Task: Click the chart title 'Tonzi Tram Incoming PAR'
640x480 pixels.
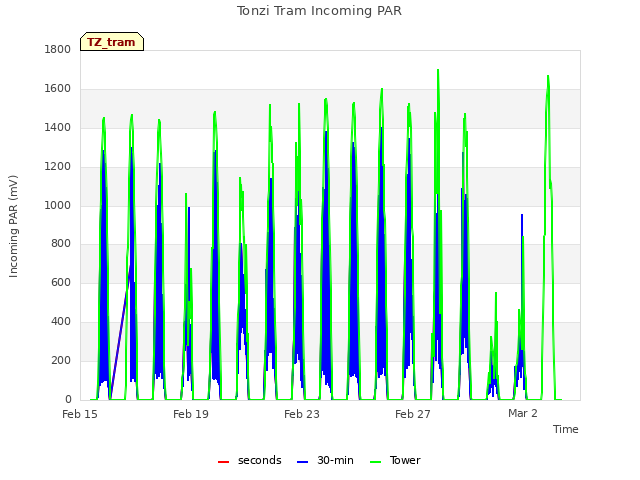Action: (x=319, y=11)
